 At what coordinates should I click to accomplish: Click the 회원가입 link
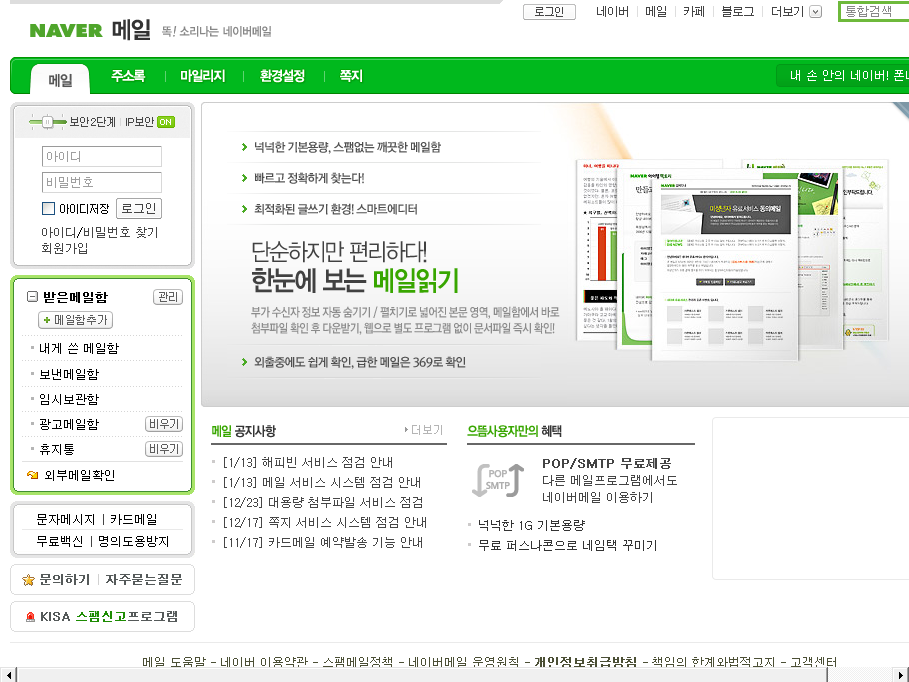coord(64,248)
